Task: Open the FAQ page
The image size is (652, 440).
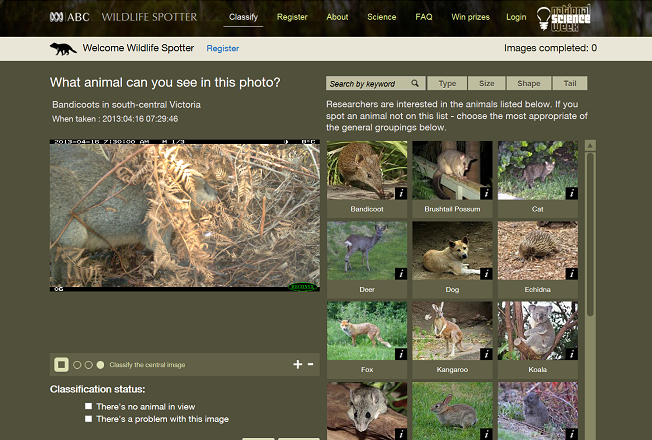Action: 424,17
